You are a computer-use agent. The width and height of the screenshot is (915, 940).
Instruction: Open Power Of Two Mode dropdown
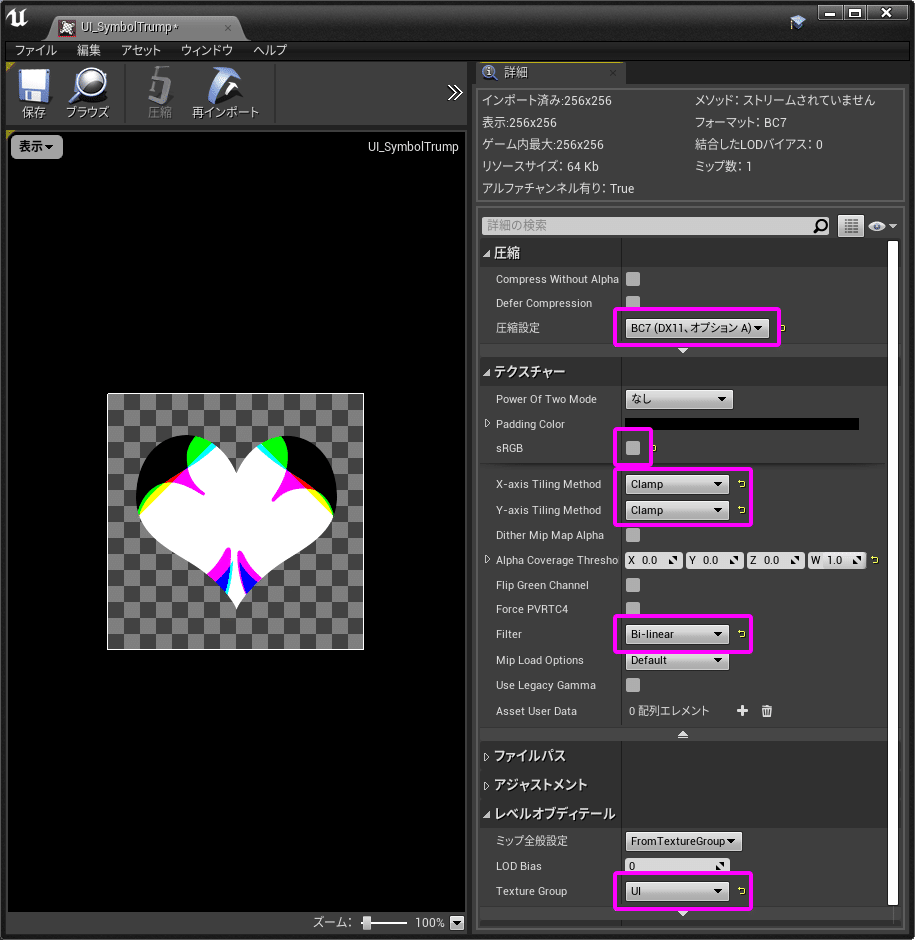679,399
